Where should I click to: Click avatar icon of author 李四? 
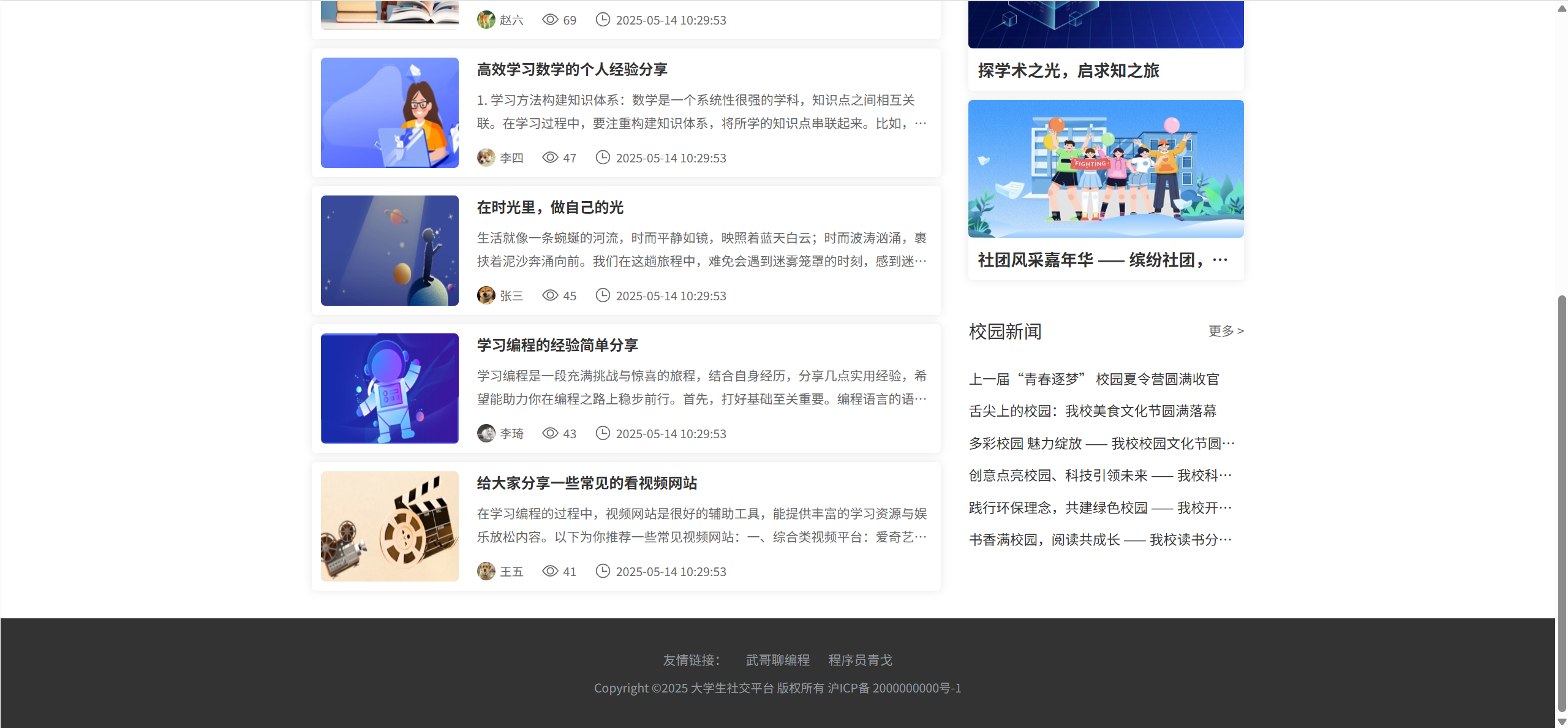click(486, 157)
